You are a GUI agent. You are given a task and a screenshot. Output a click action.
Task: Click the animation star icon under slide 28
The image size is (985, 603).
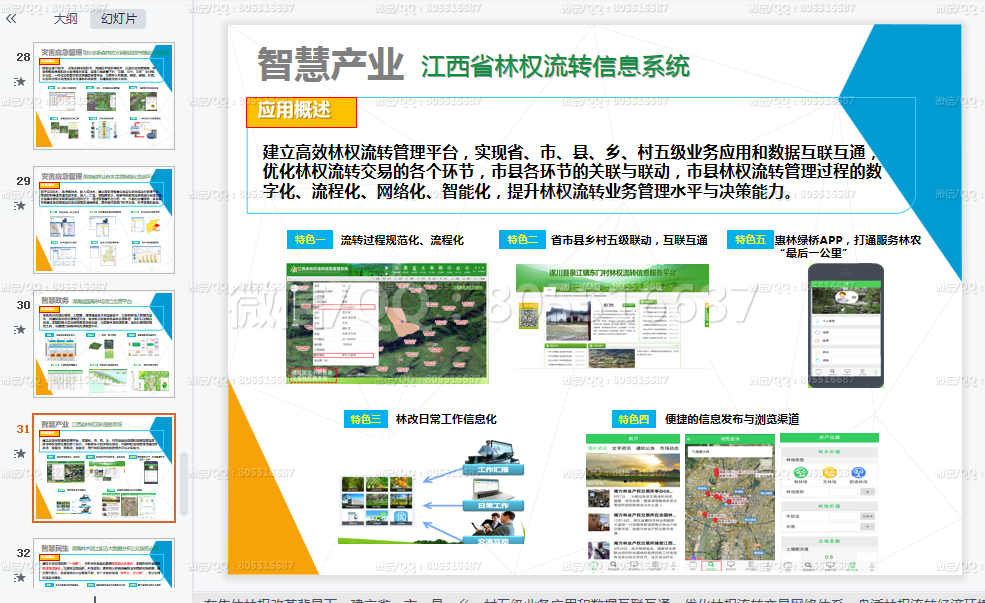(20, 82)
